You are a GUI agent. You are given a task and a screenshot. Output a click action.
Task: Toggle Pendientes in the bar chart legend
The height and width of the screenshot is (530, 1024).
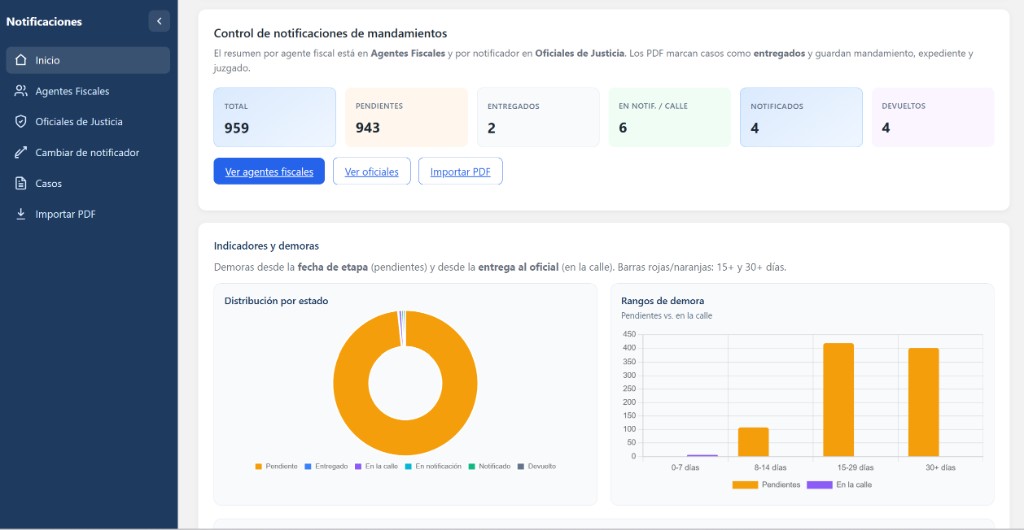(x=766, y=485)
